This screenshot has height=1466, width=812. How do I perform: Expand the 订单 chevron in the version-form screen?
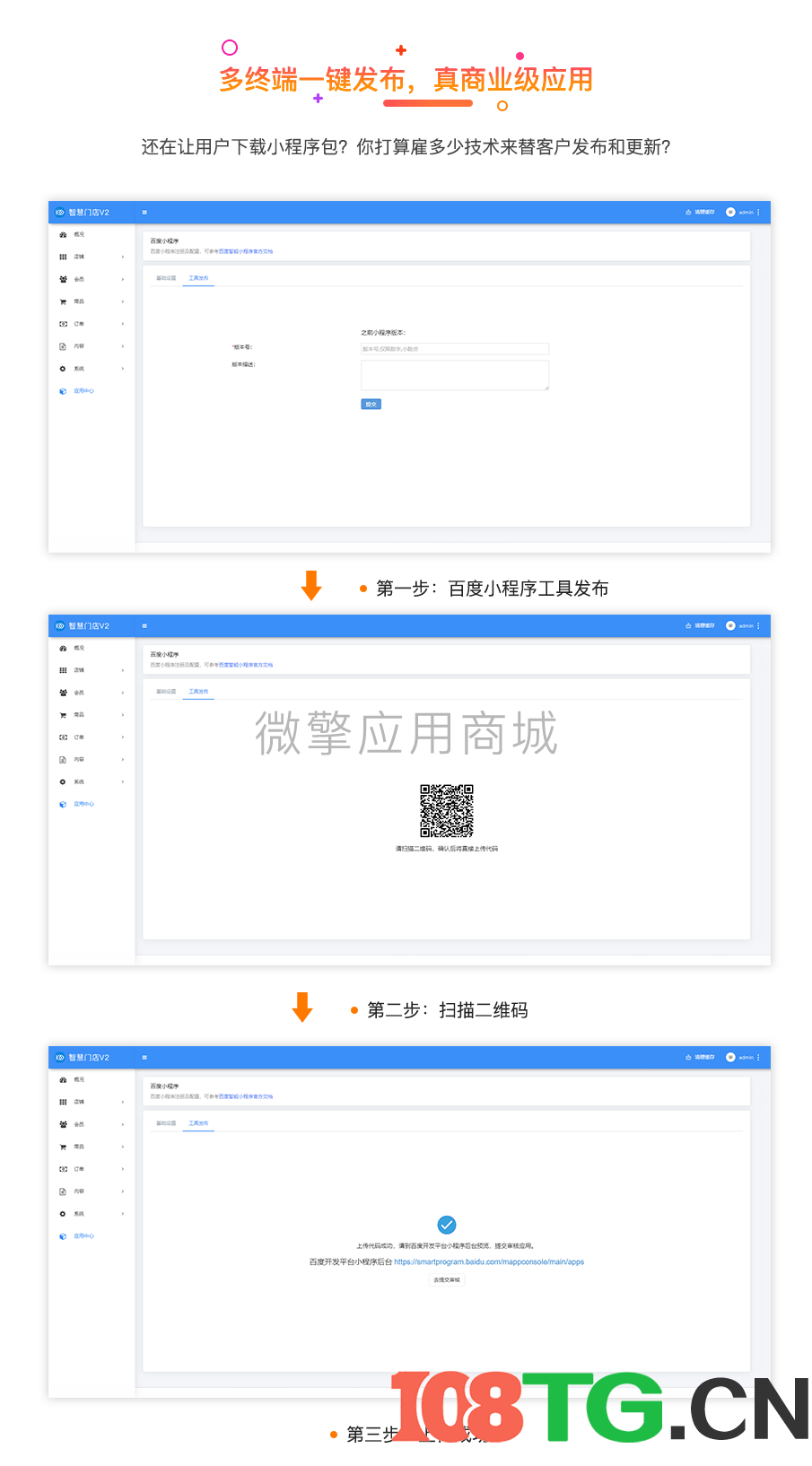pos(123,324)
